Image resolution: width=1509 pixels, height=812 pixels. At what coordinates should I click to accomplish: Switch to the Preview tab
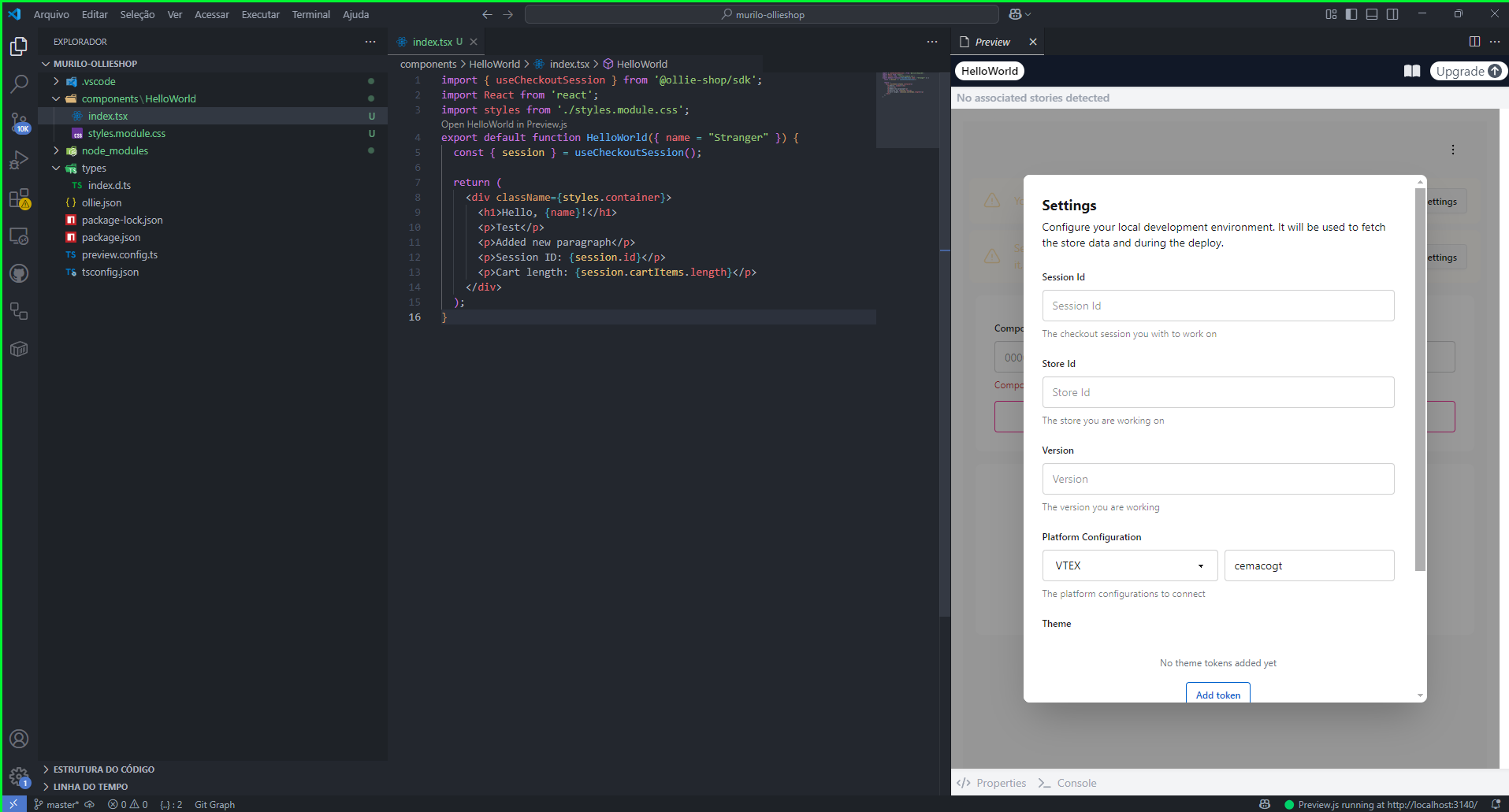tap(991, 42)
